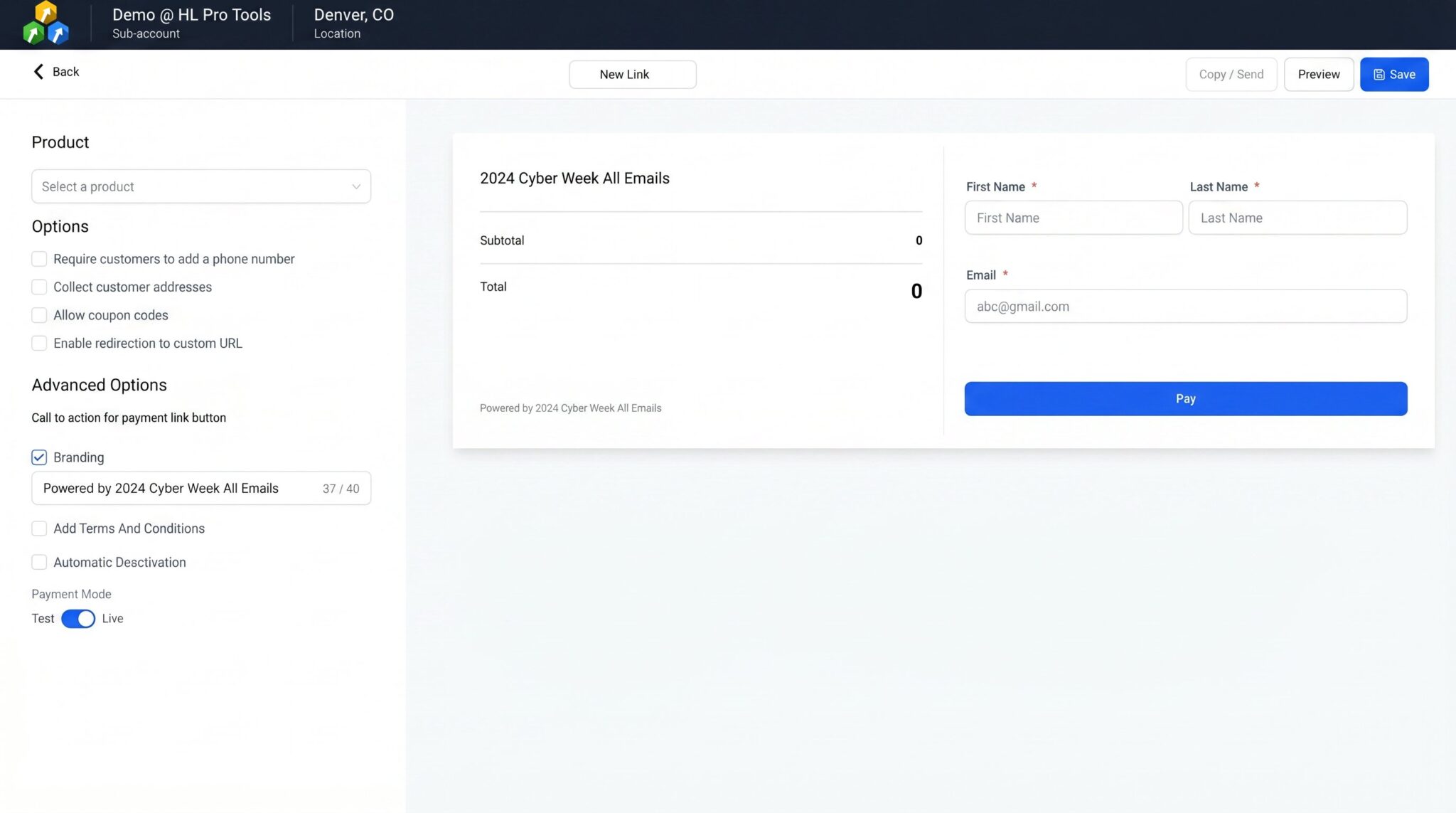Uncheck the Branding checkbox

39,457
